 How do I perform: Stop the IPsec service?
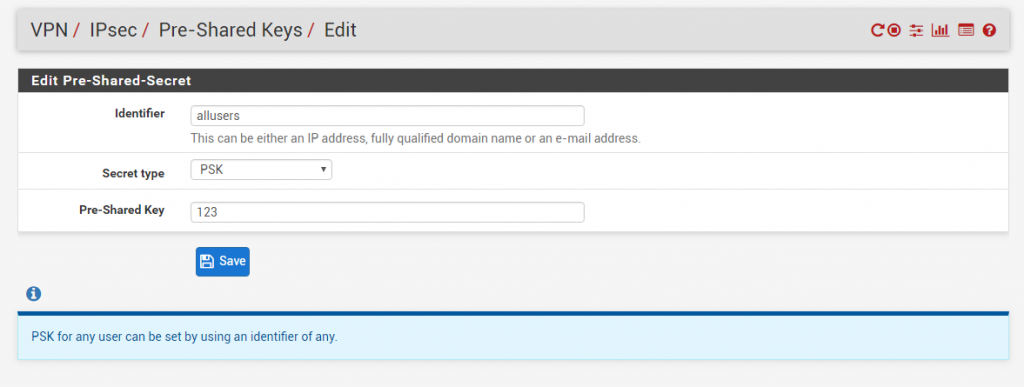[x=894, y=30]
